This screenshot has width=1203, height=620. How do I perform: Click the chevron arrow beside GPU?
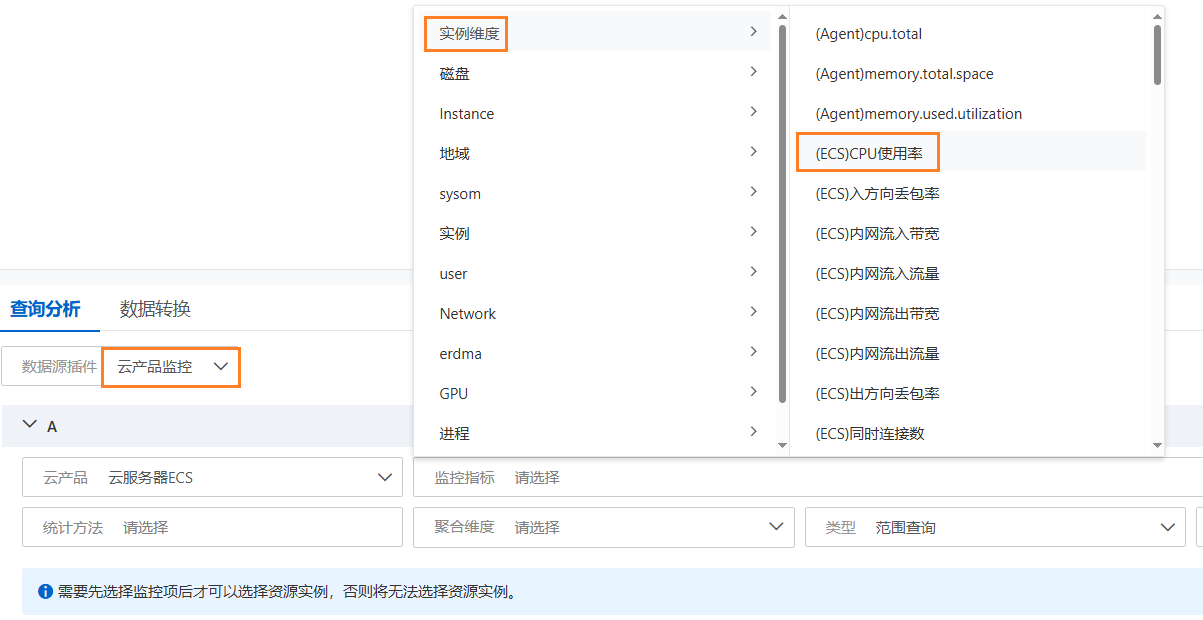pos(754,392)
